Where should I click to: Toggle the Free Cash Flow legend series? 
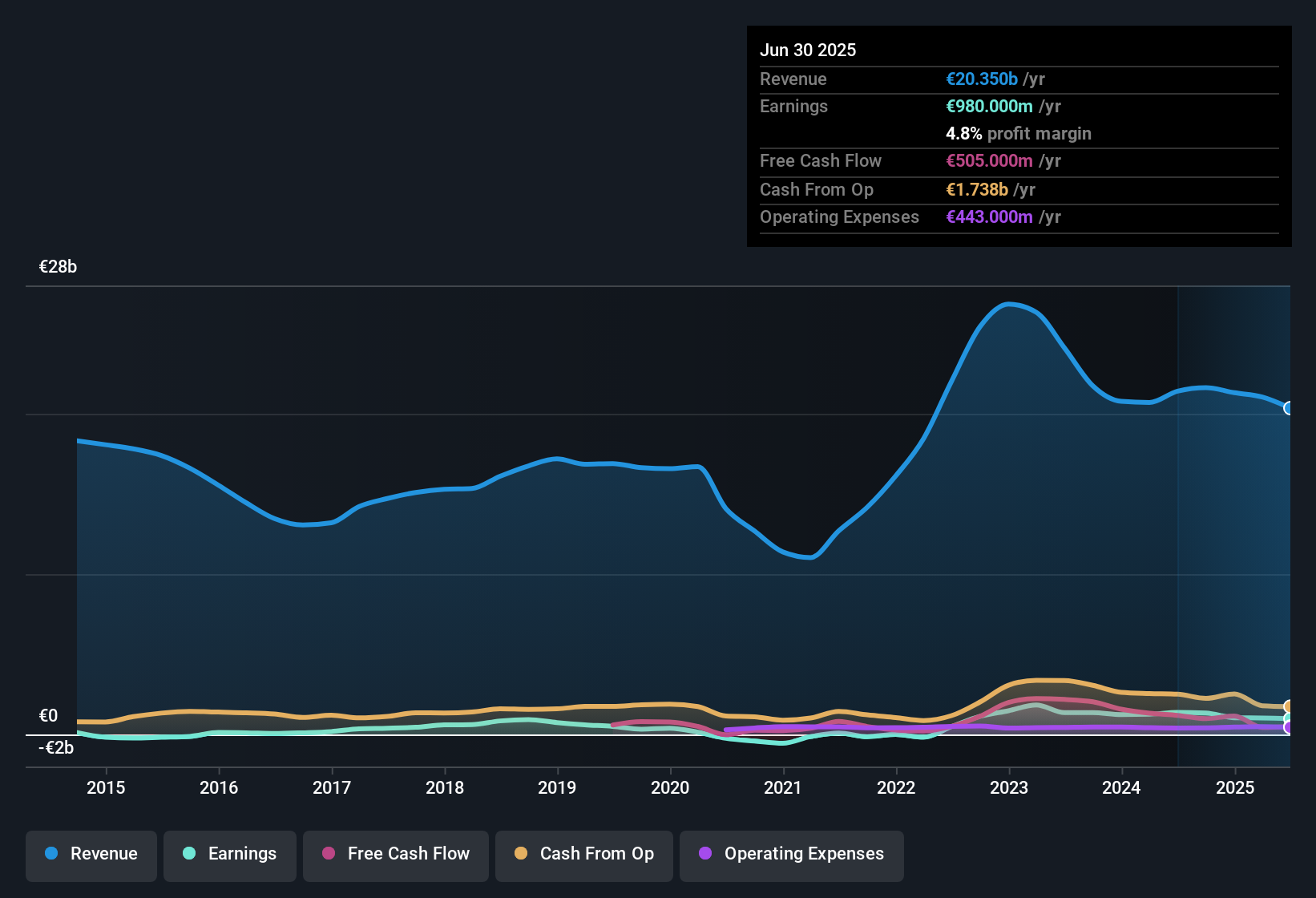pyautogui.click(x=396, y=854)
